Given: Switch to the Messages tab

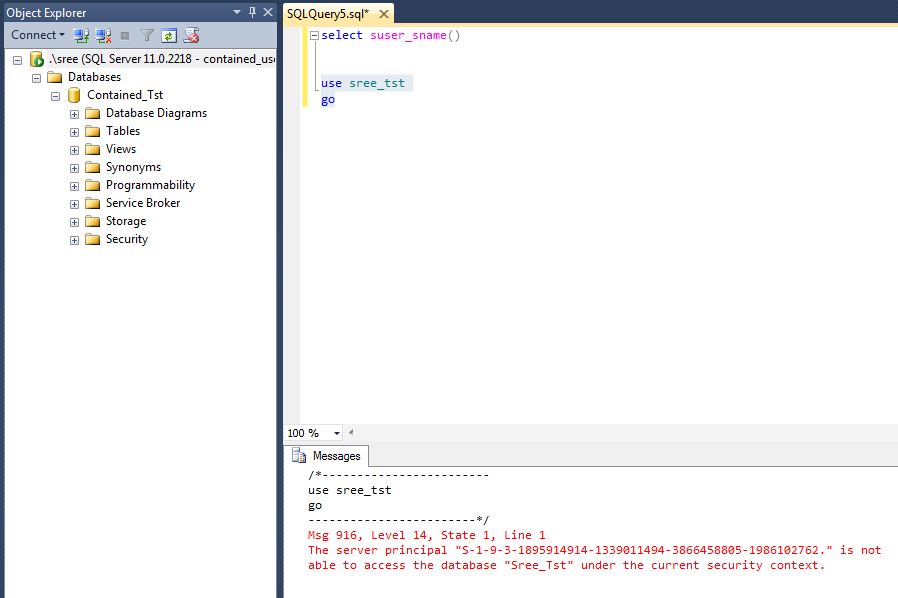Looking at the screenshot, I should [x=334, y=456].
